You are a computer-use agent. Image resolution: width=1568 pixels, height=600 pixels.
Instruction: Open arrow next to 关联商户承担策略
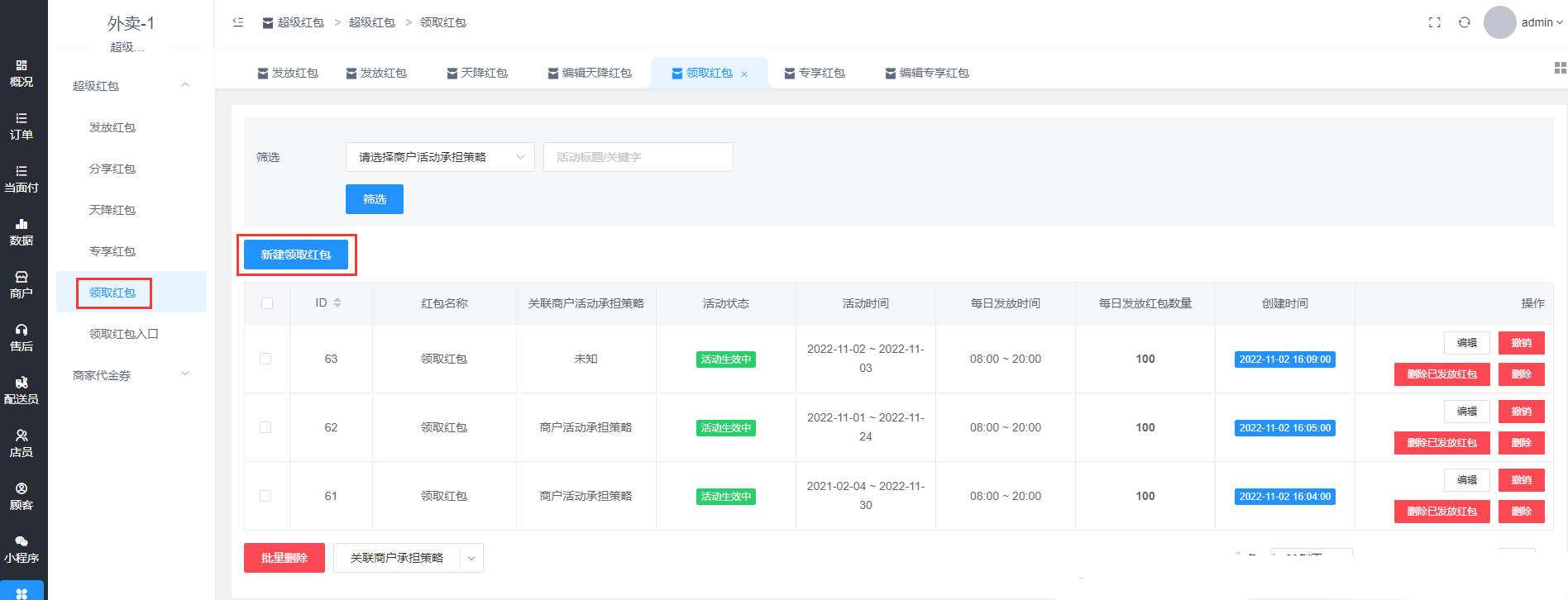pyautogui.click(x=471, y=558)
